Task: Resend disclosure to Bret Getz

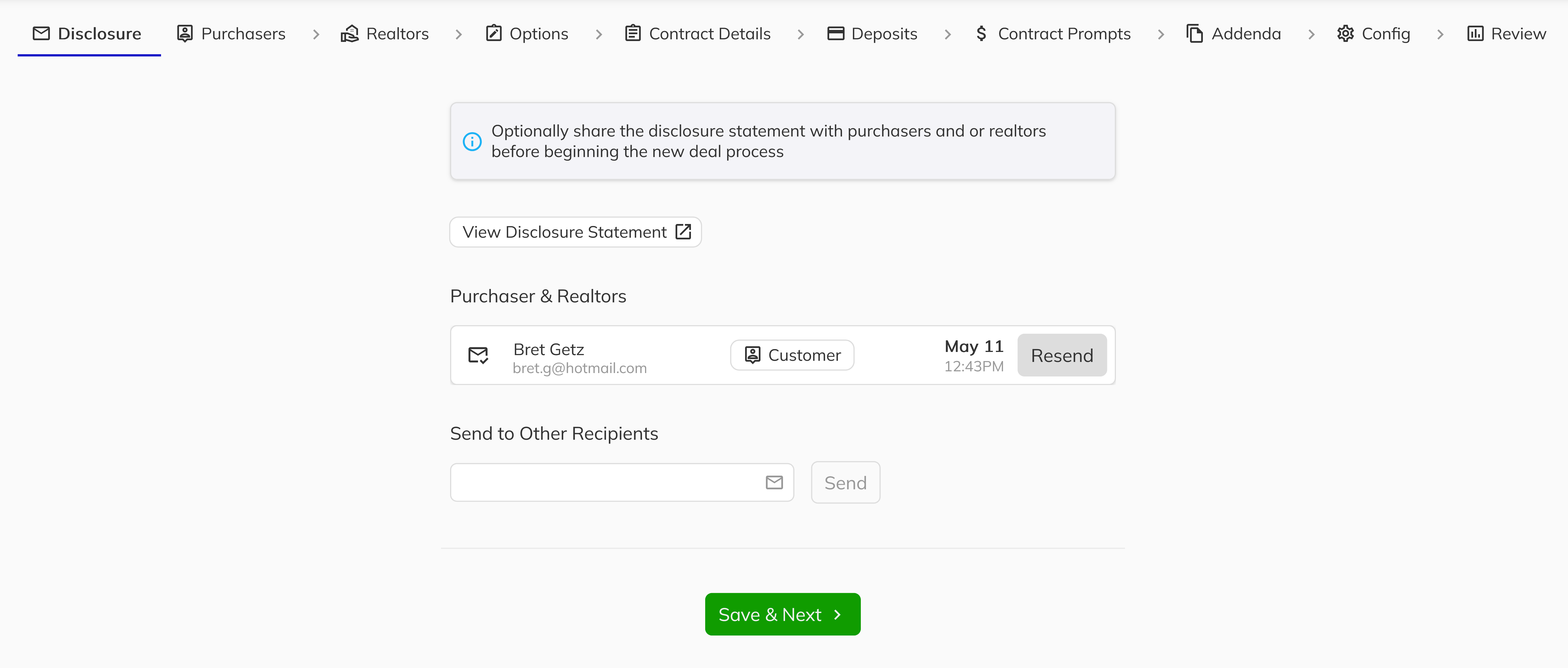Action: (x=1062, y=355)
